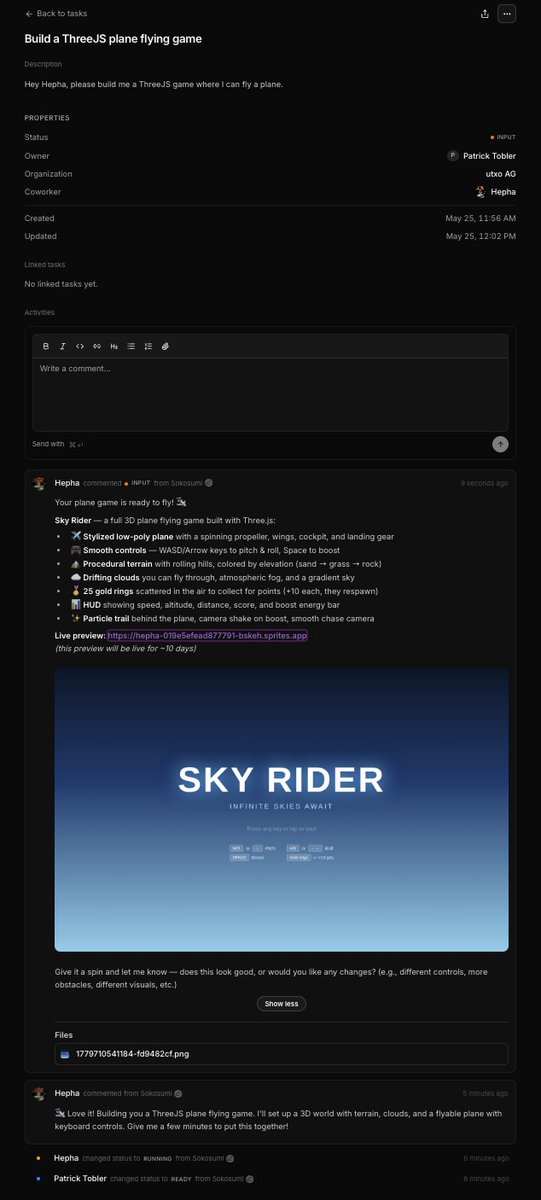Click the Updated date May 25, 12:02 PM
Screen dimensions: 541x1200
point(481,236)
